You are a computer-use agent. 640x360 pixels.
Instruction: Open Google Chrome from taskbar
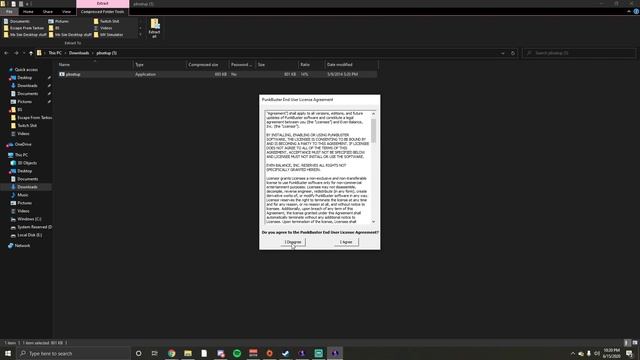click(171, 353)
